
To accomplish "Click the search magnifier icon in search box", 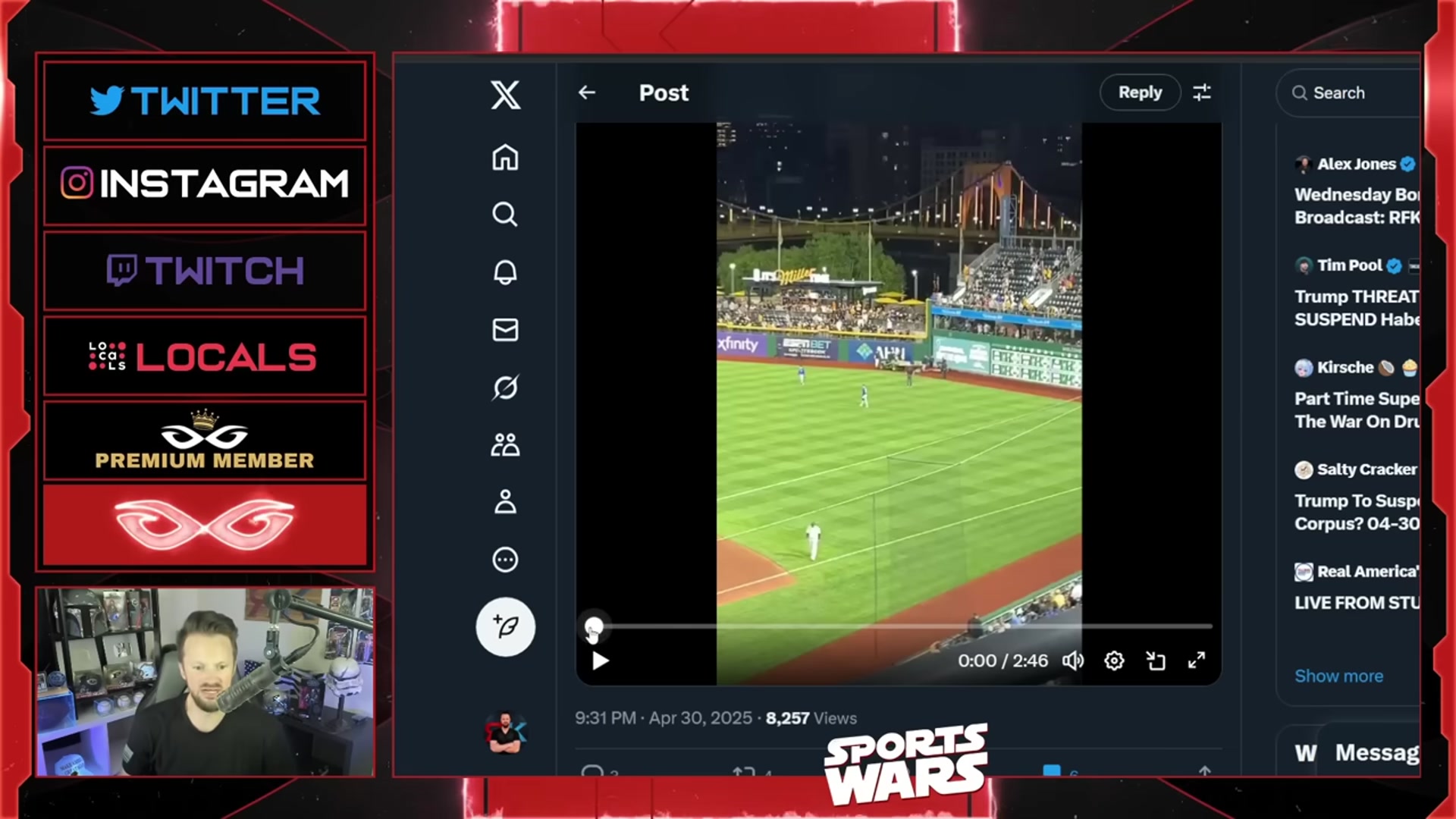I will pos(1300,93).
